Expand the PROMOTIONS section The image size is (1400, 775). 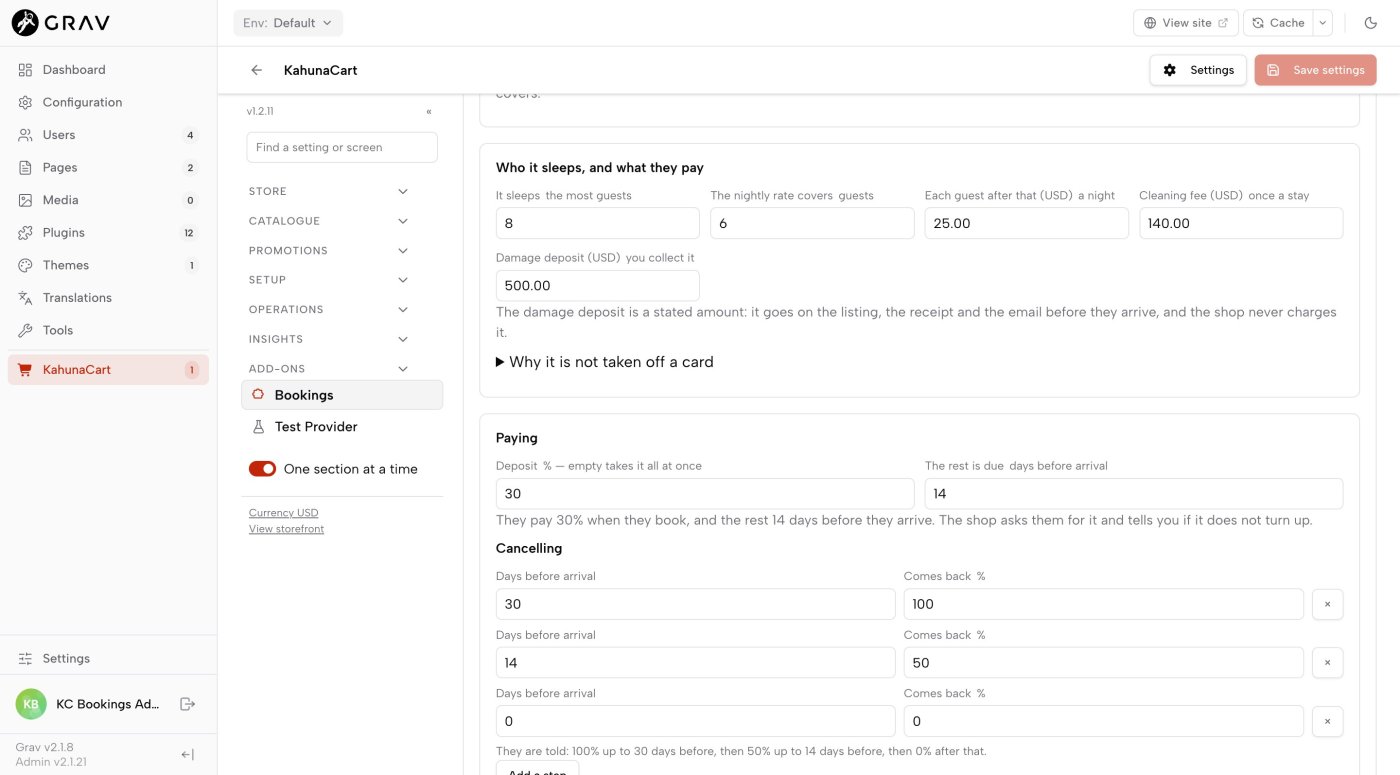[329, 250]
